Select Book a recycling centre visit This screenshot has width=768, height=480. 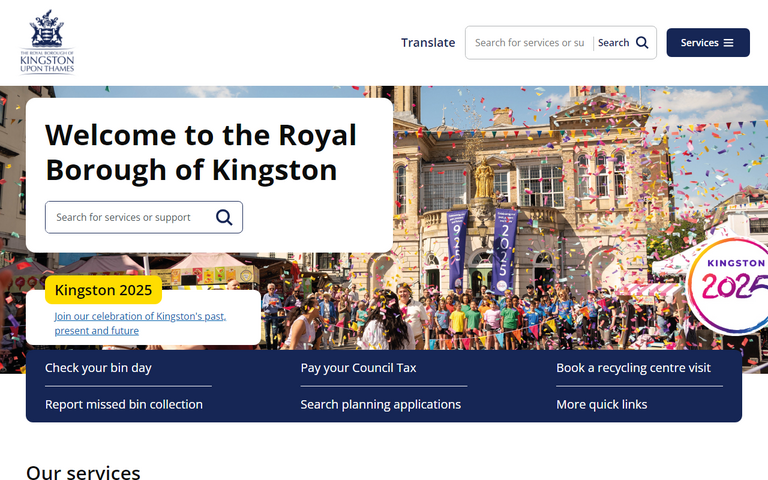[633, 368]
